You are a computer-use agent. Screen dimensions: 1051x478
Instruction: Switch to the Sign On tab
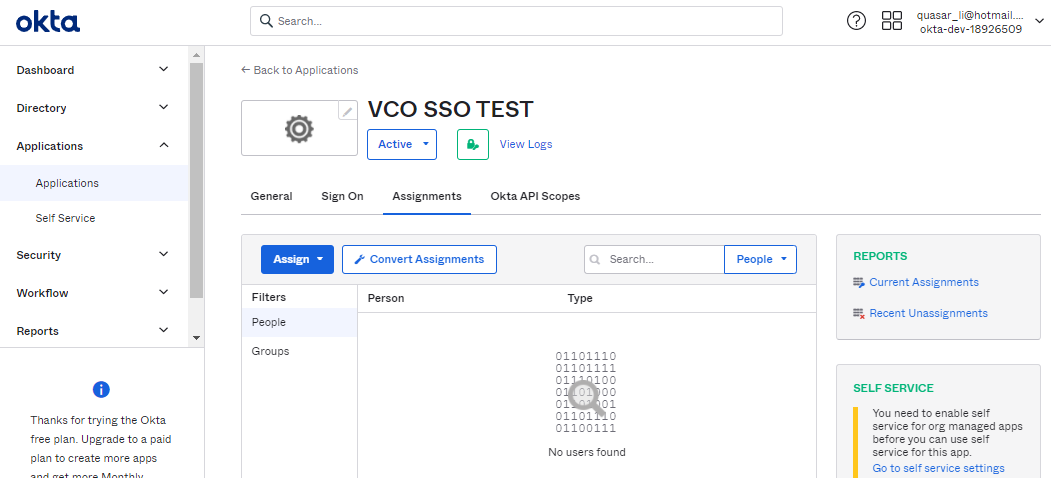point(343,196)
